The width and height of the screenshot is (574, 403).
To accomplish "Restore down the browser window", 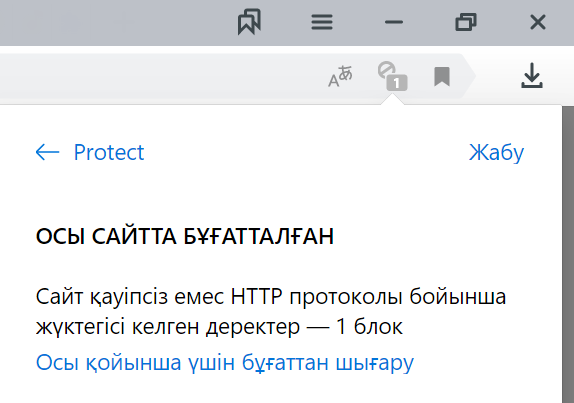I will [466, 22].
